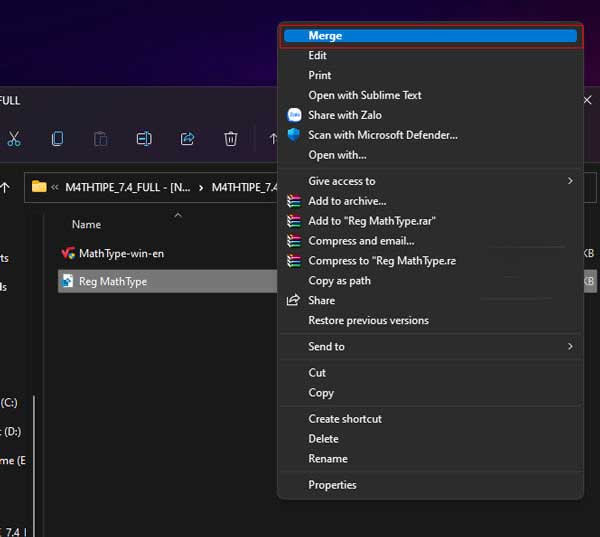This screenshot has height=537, width=600.
Task: Select Rename in context menu
Action: click(430, 459)
